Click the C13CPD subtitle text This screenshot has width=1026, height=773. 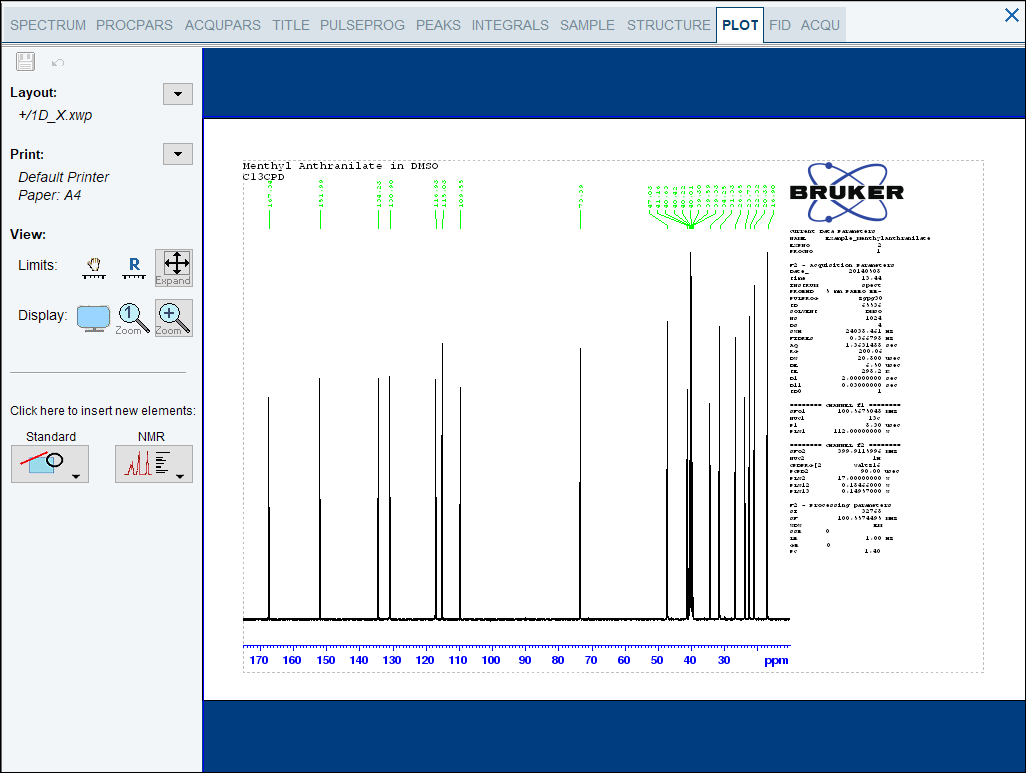coord(264,177)
